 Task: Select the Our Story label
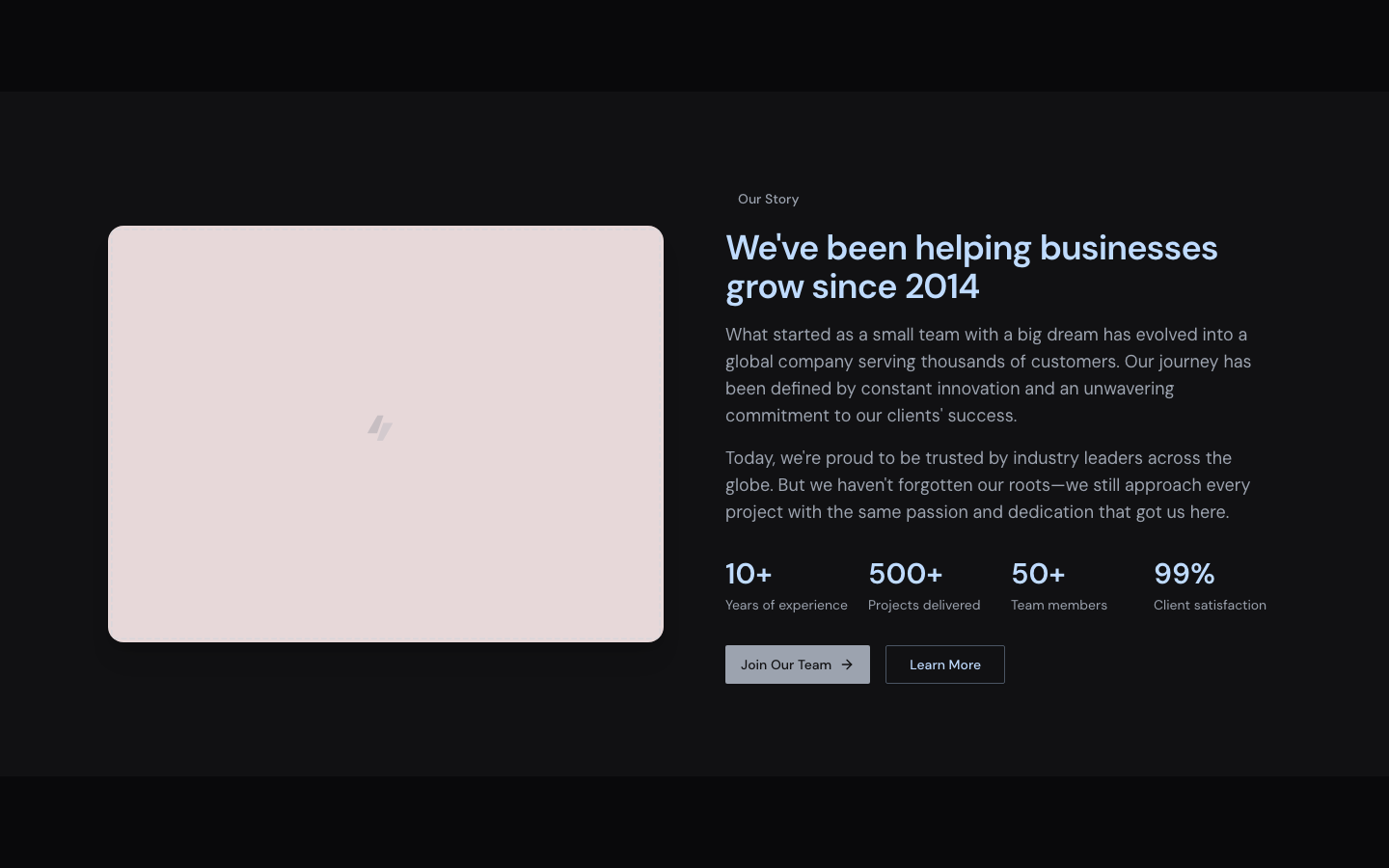768,199
